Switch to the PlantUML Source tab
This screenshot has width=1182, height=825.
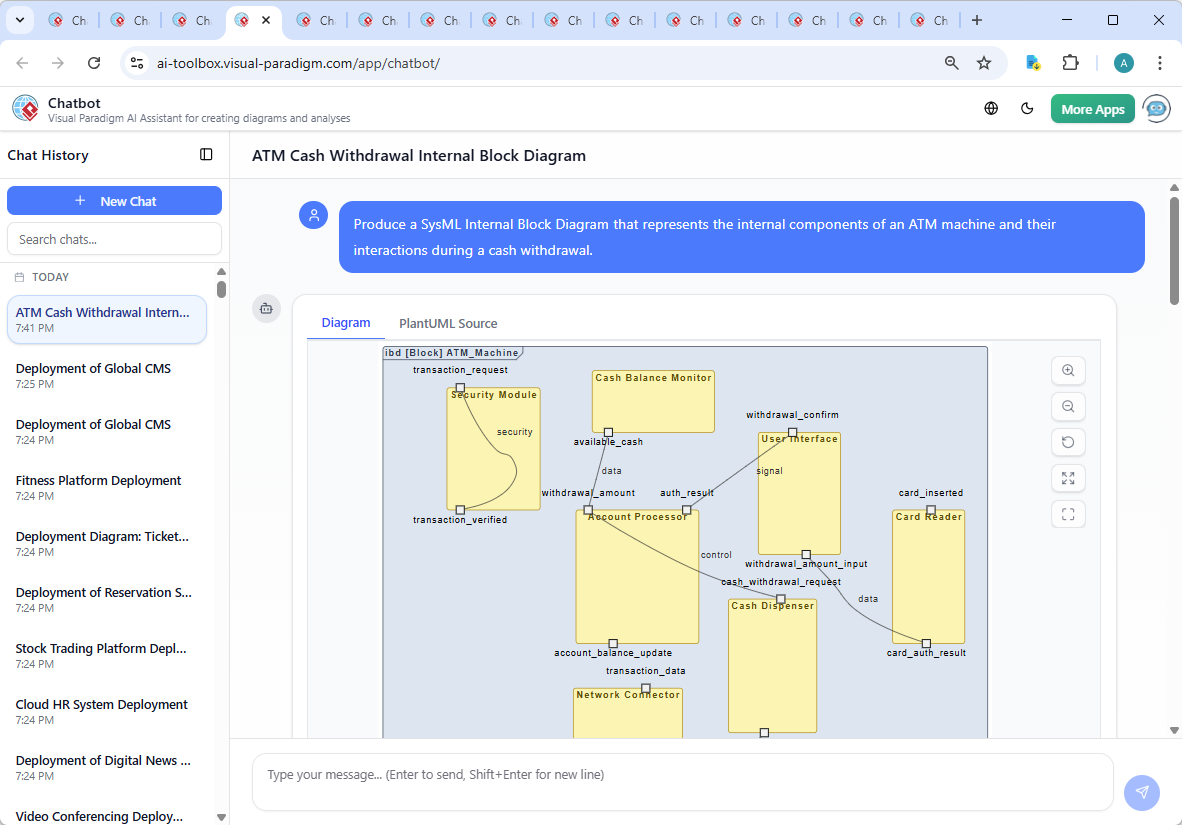pyautogui.click(x=447, y=323)
